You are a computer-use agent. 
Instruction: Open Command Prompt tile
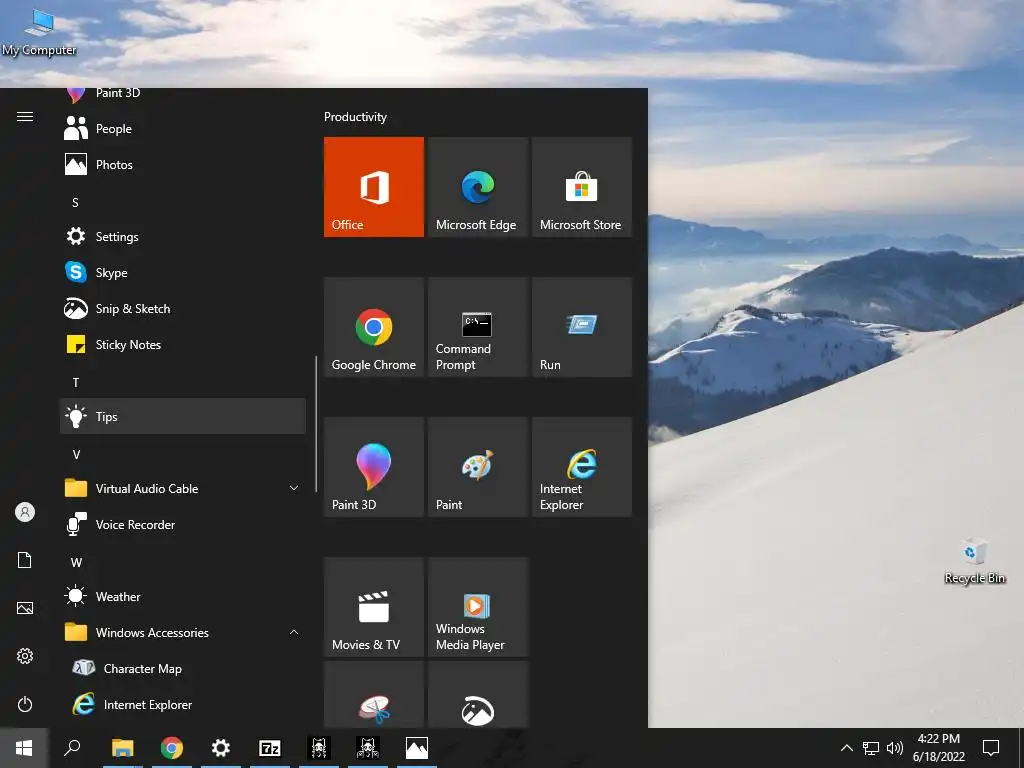pos(477,327)
